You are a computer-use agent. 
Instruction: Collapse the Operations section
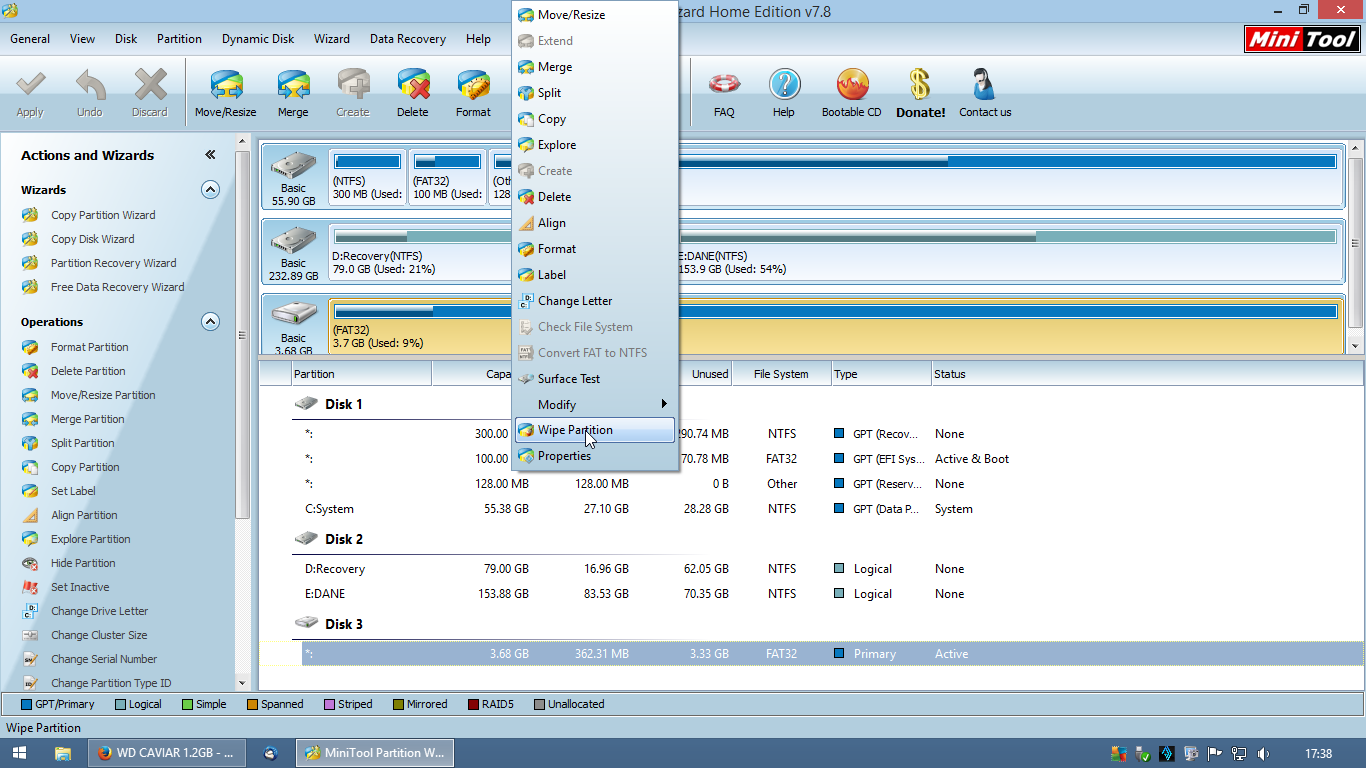[210, 321]
